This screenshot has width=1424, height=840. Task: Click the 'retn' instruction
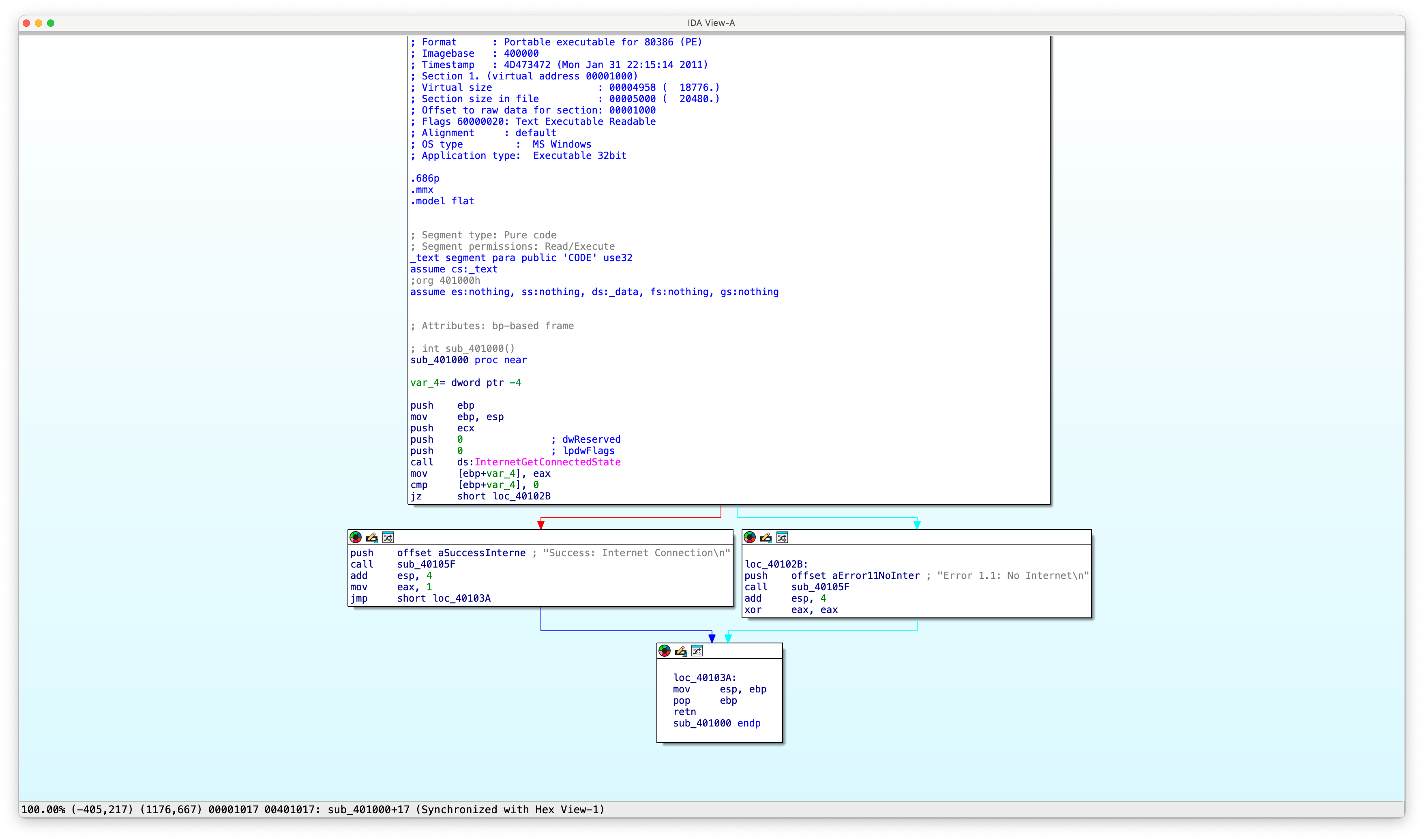point(684,711)
